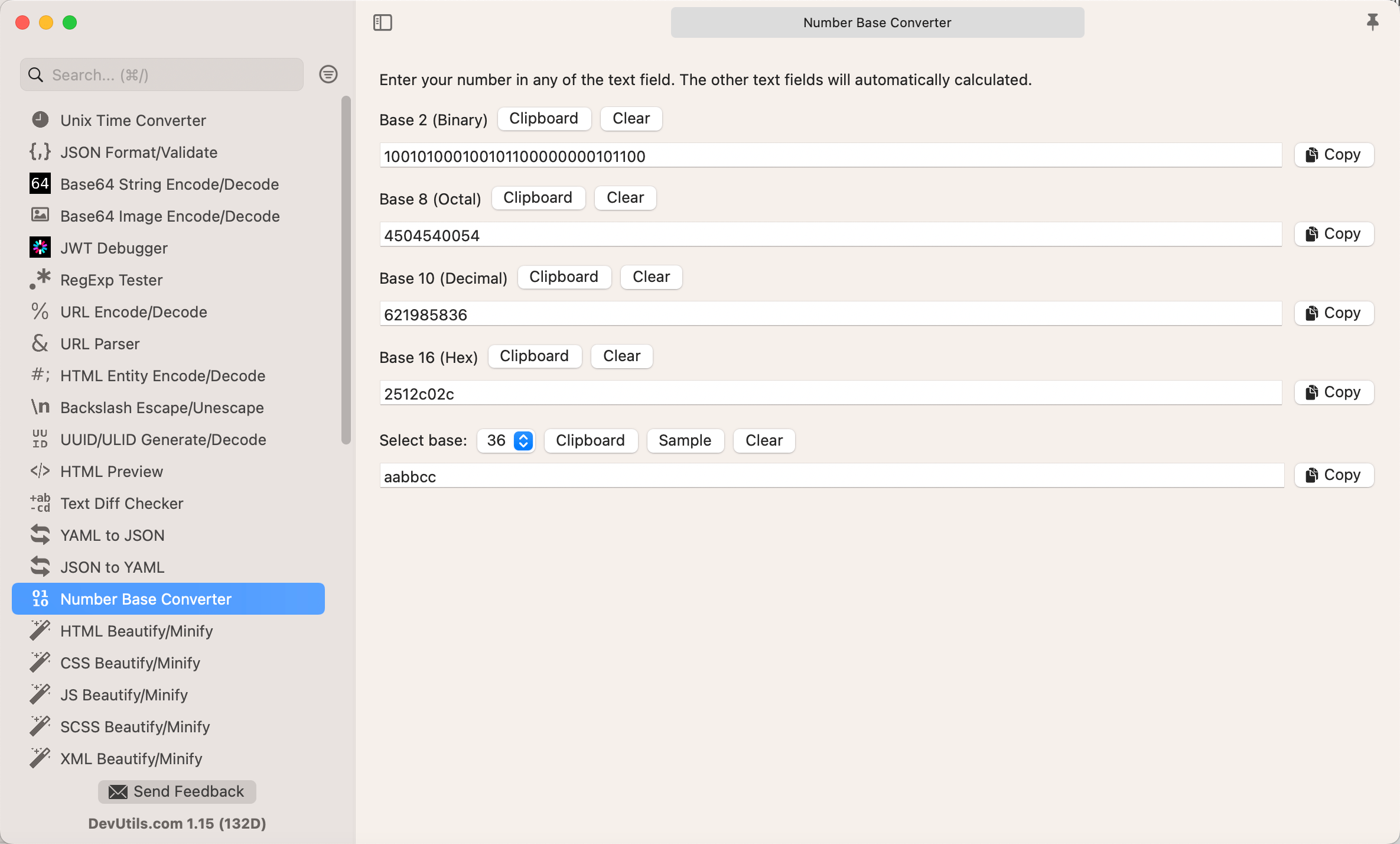Select Number Base Converter in the sidebar
This screenshot has width=1400, height=844.
pos(145,598)
